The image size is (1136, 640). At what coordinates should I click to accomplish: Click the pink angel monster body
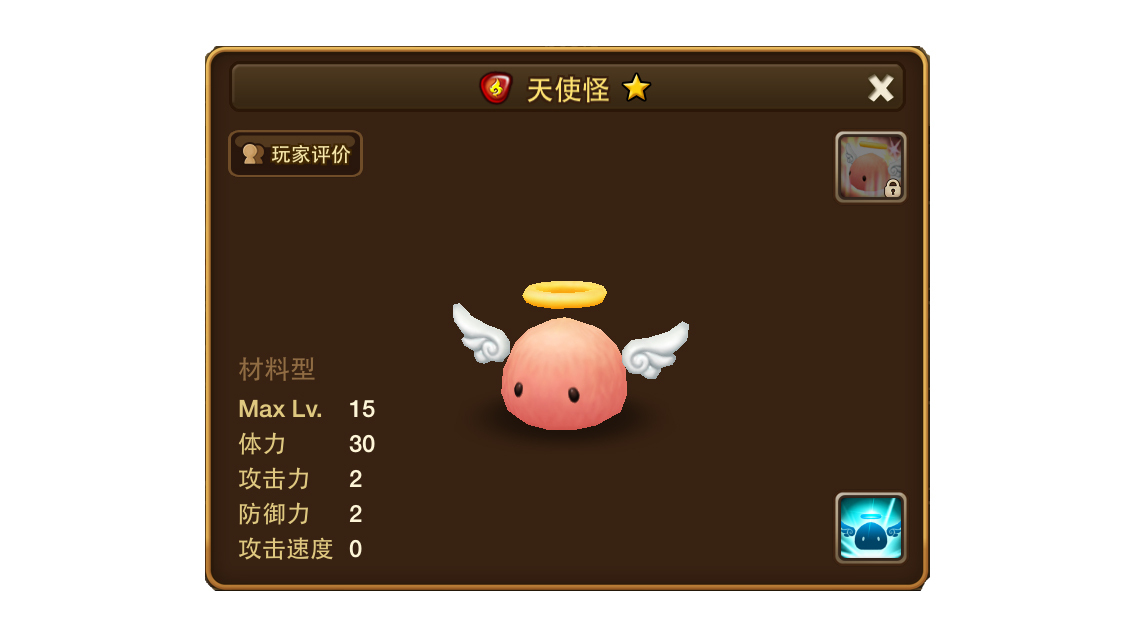coord(564,374)
